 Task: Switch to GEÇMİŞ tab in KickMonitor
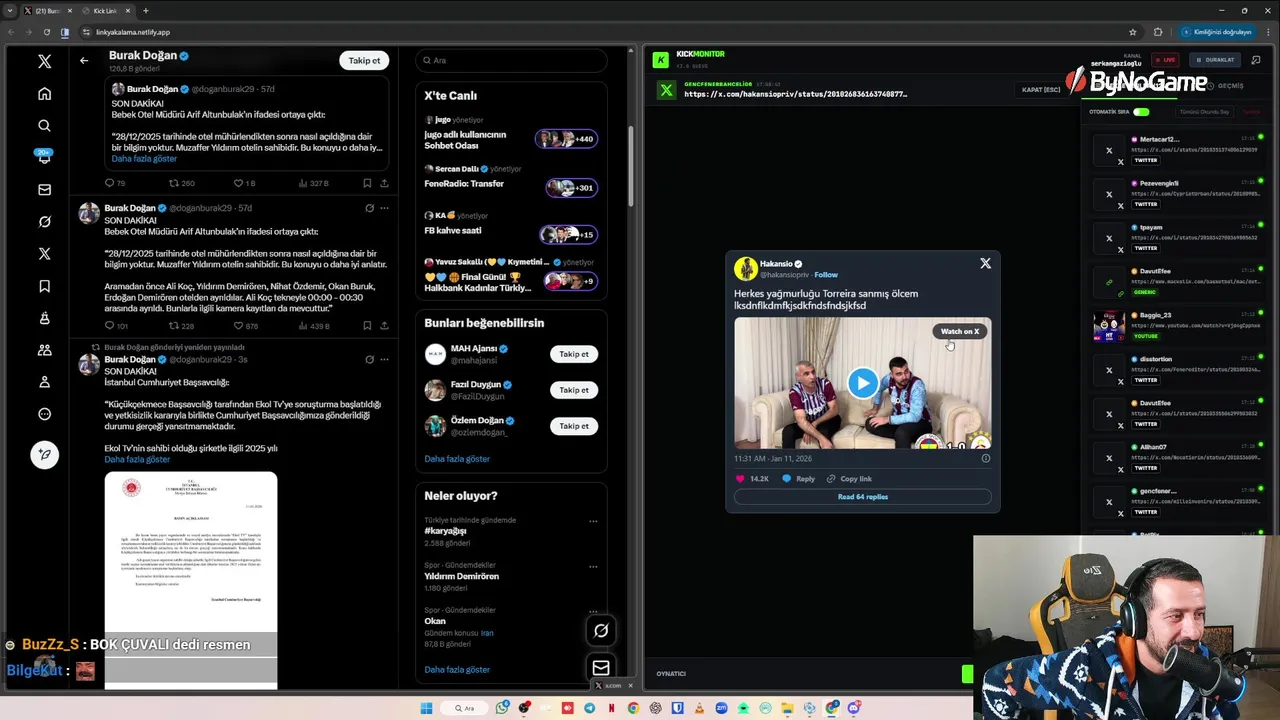pos(1225,86)
